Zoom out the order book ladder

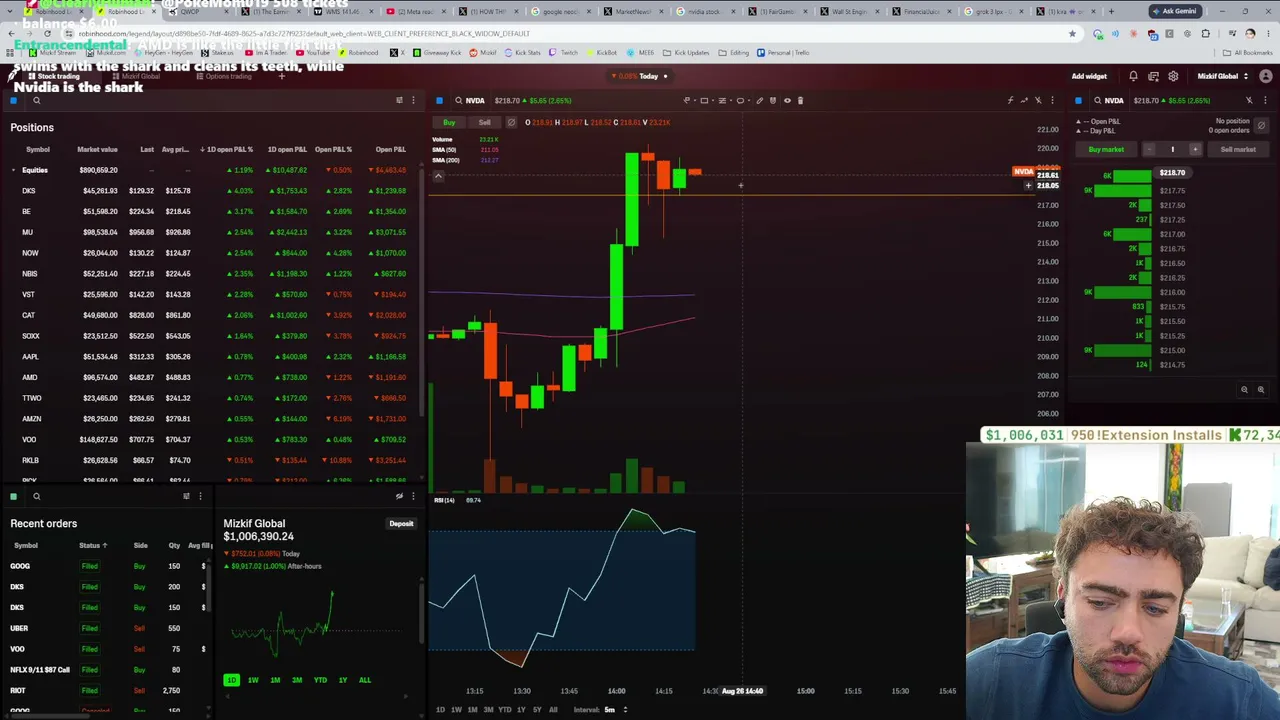(1244, 390)
